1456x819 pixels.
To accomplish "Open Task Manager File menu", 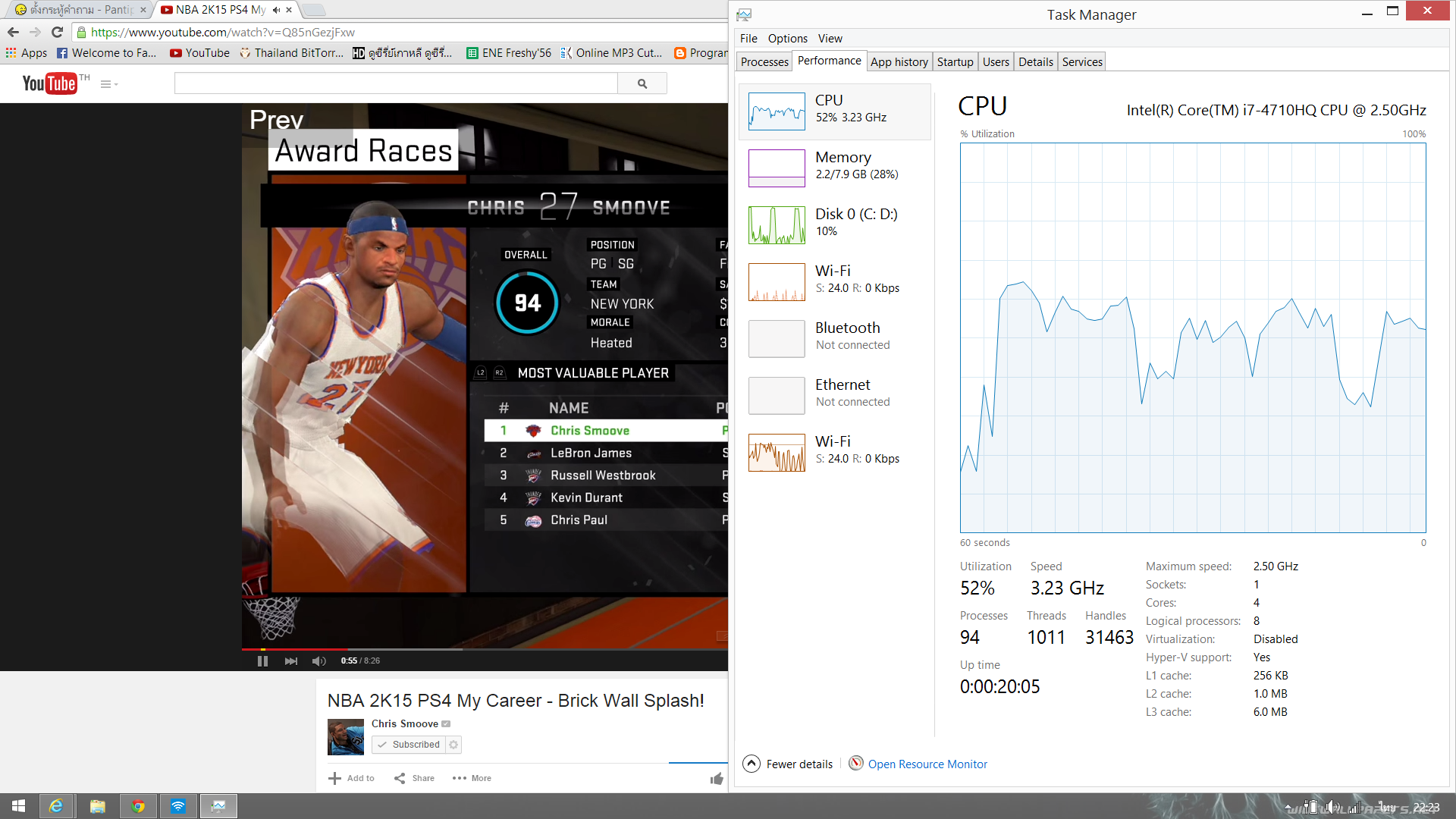I will 748,38.
